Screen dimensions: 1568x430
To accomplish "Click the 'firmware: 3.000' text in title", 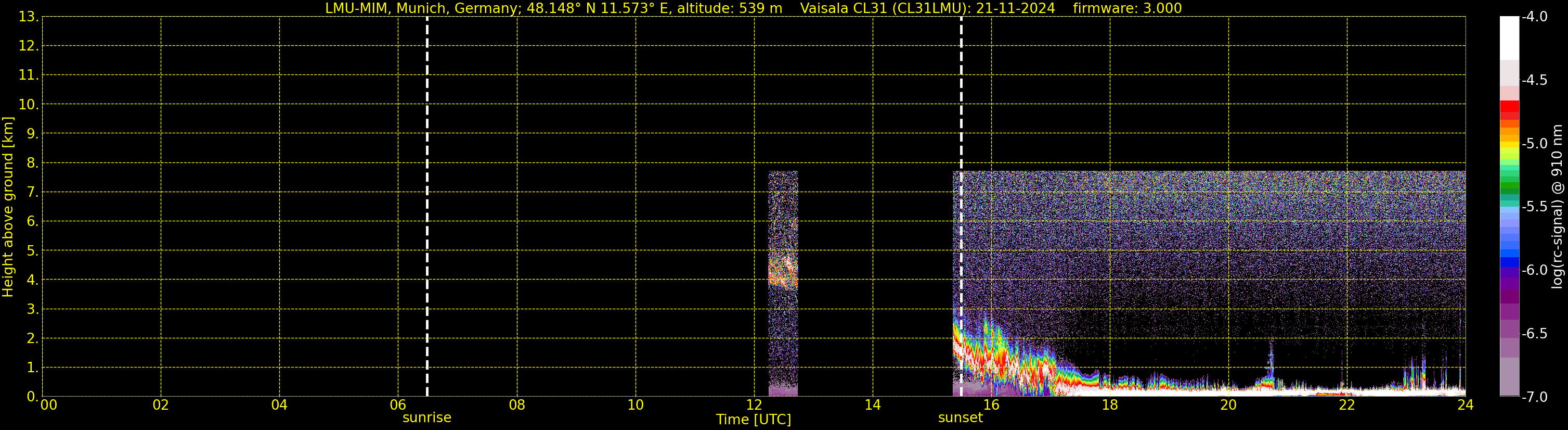I will coord(1128,8).
